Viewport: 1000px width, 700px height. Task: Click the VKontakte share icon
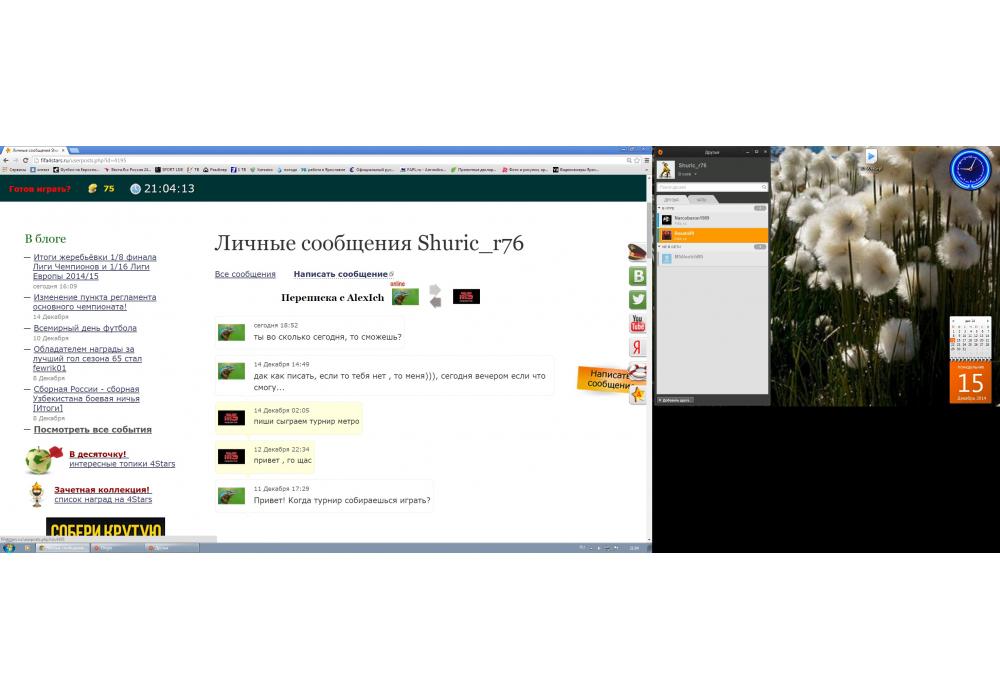(637, 277)
